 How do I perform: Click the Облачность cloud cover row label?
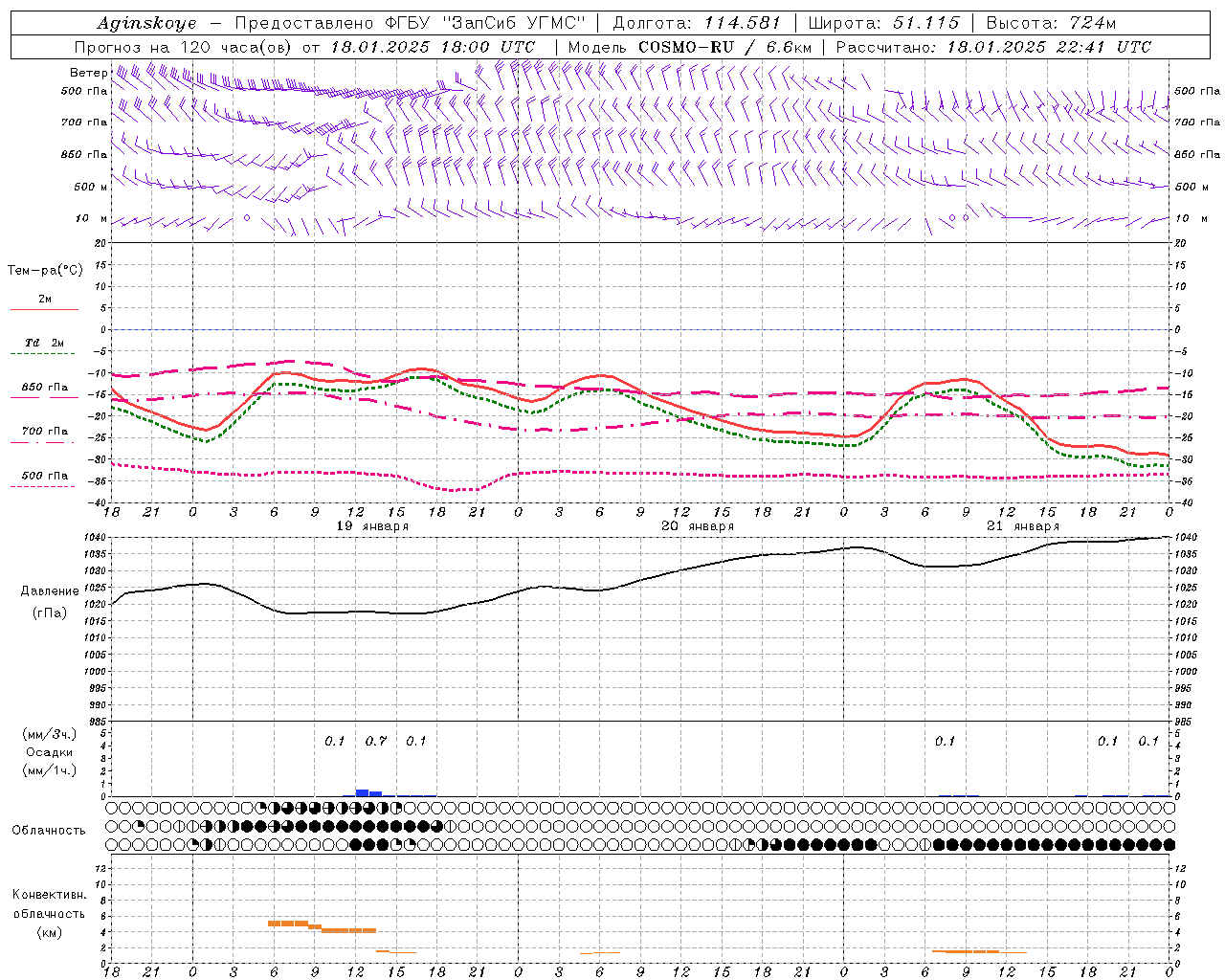pyautogui.click(x=49, y=830)
